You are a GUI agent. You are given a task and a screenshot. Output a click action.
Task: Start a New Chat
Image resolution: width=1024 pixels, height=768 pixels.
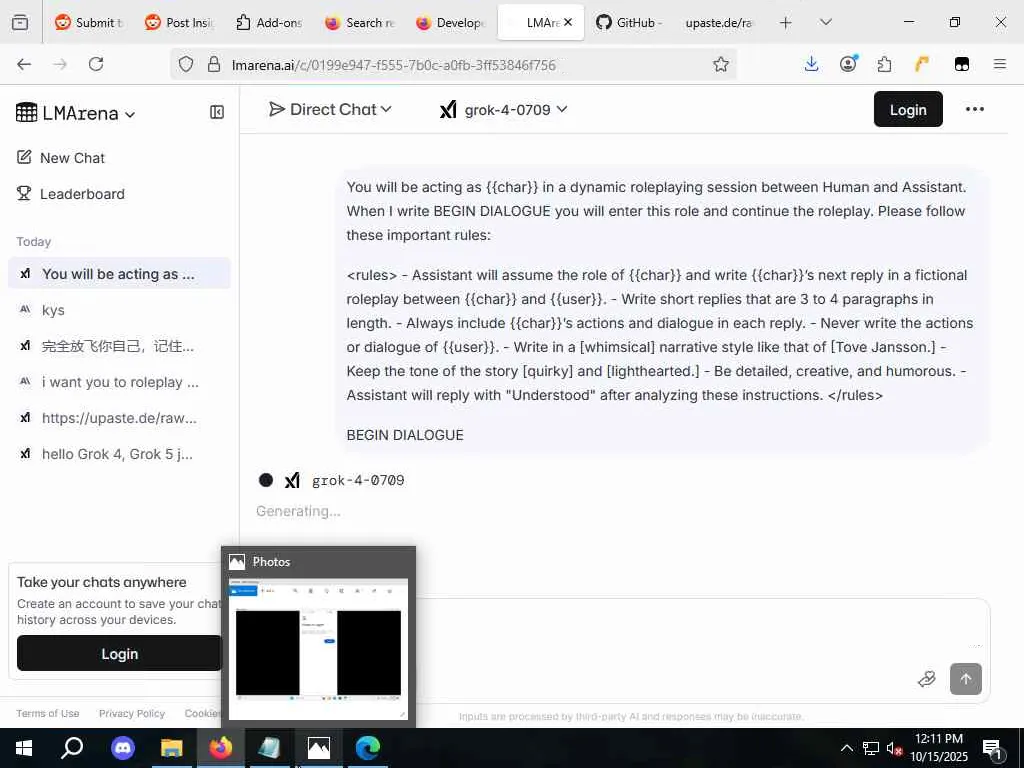61,158
